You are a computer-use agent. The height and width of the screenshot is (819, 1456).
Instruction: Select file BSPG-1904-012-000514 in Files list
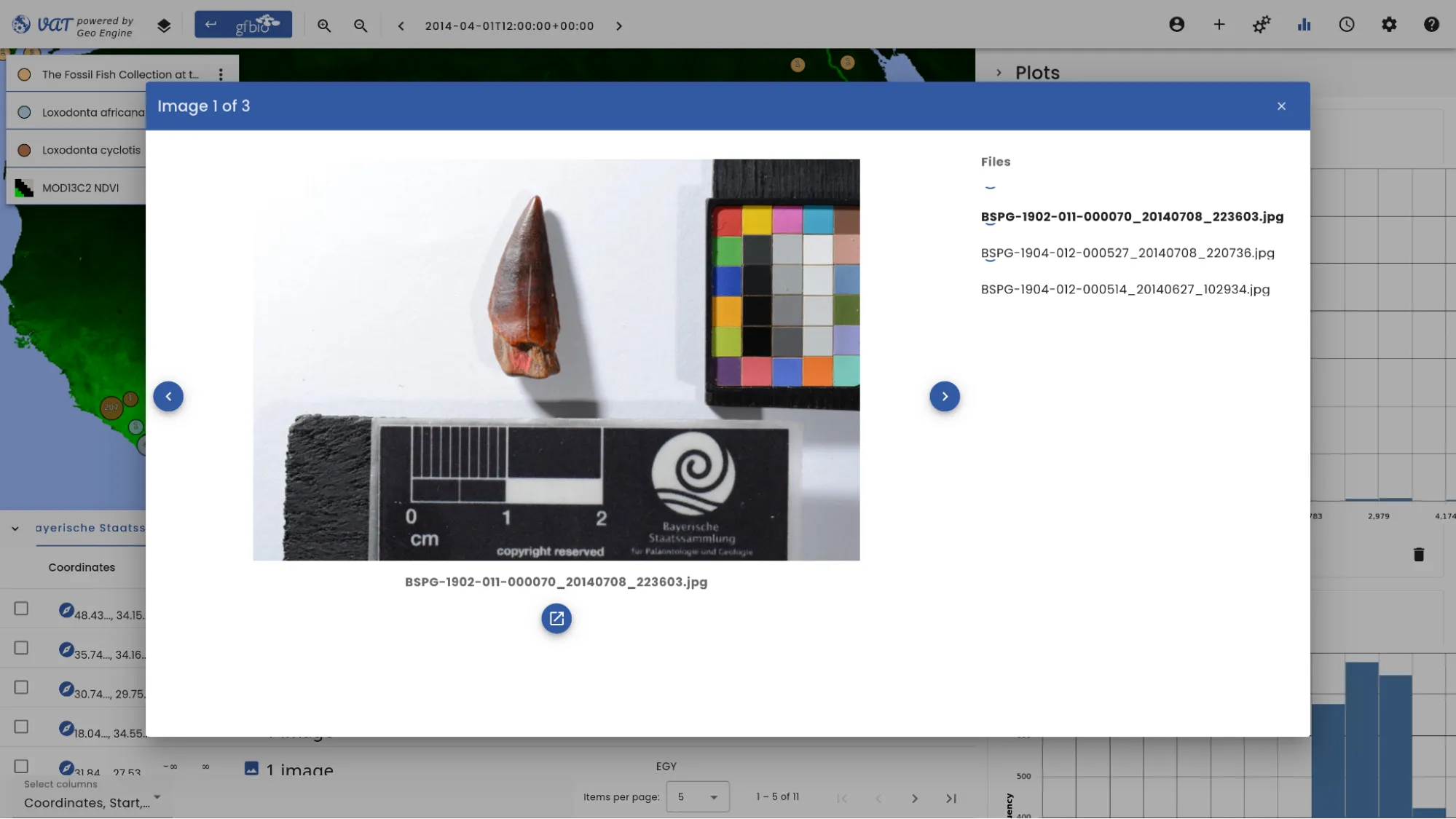(x=1125, y=290)
